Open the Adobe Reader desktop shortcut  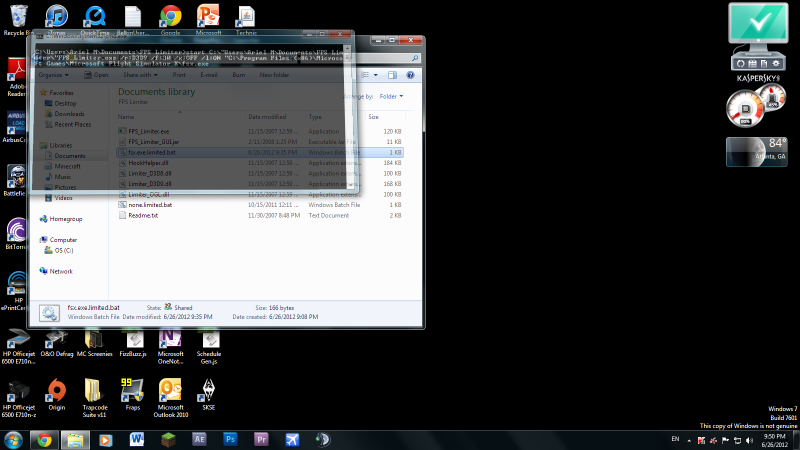(x=16, y=77)
